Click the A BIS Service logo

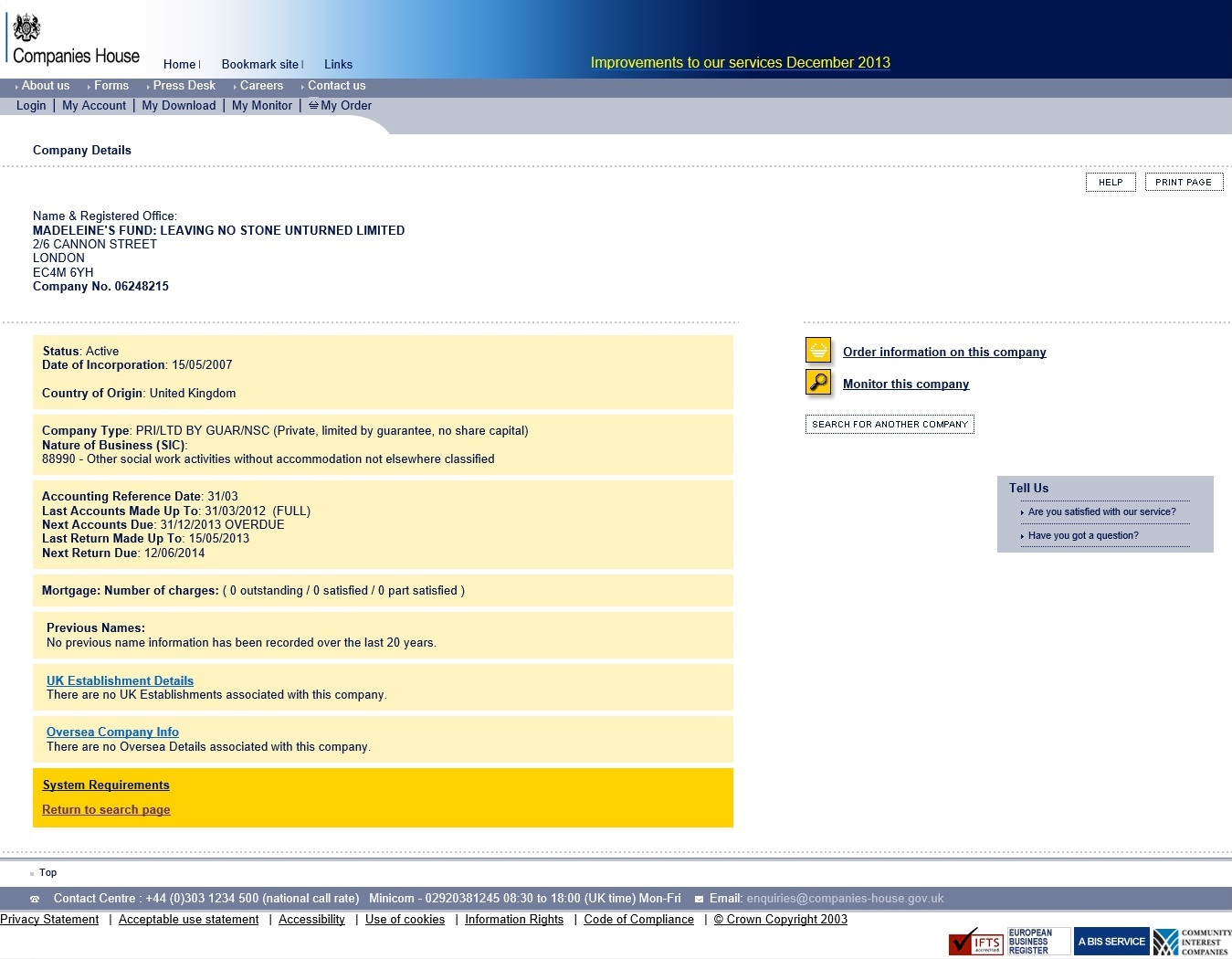pos(1111,942)
